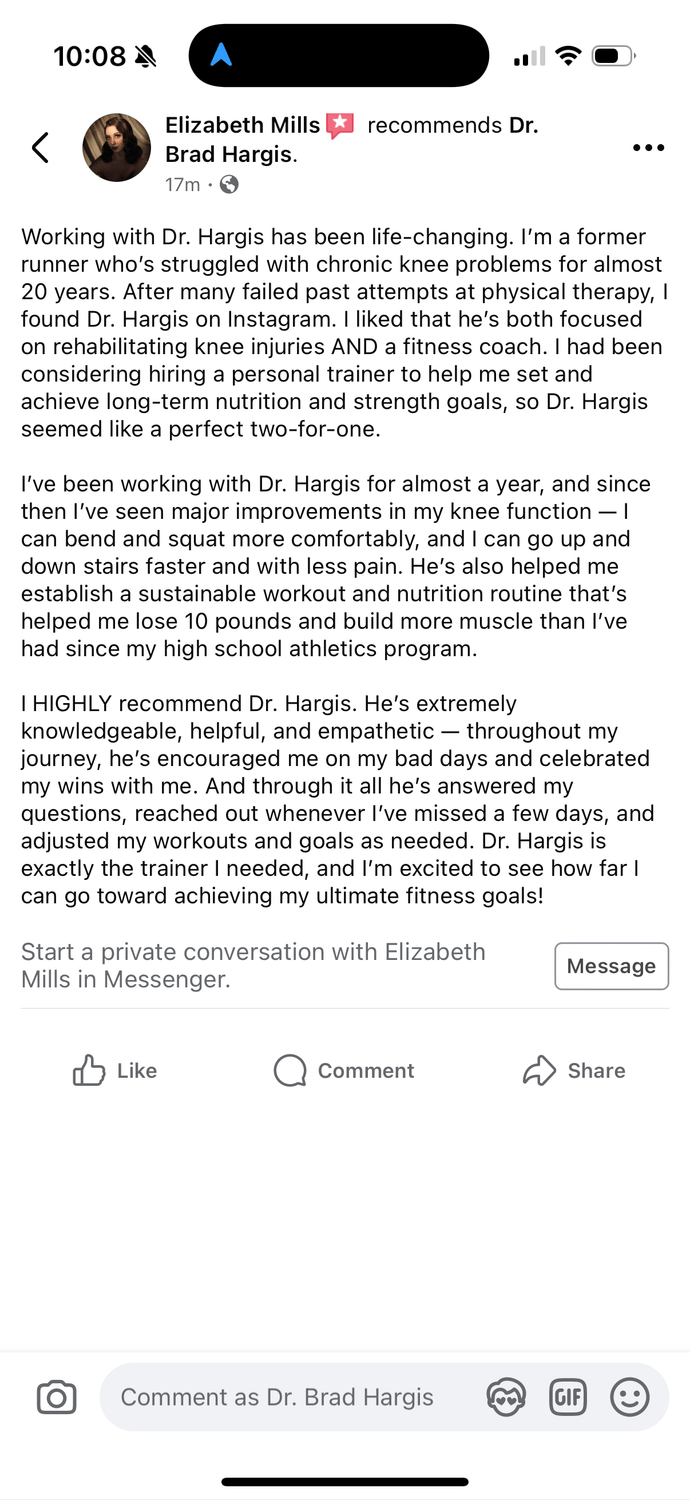690x1500 pixels.
Task: Open the three-dots post options menu
Action: (648, 148)
